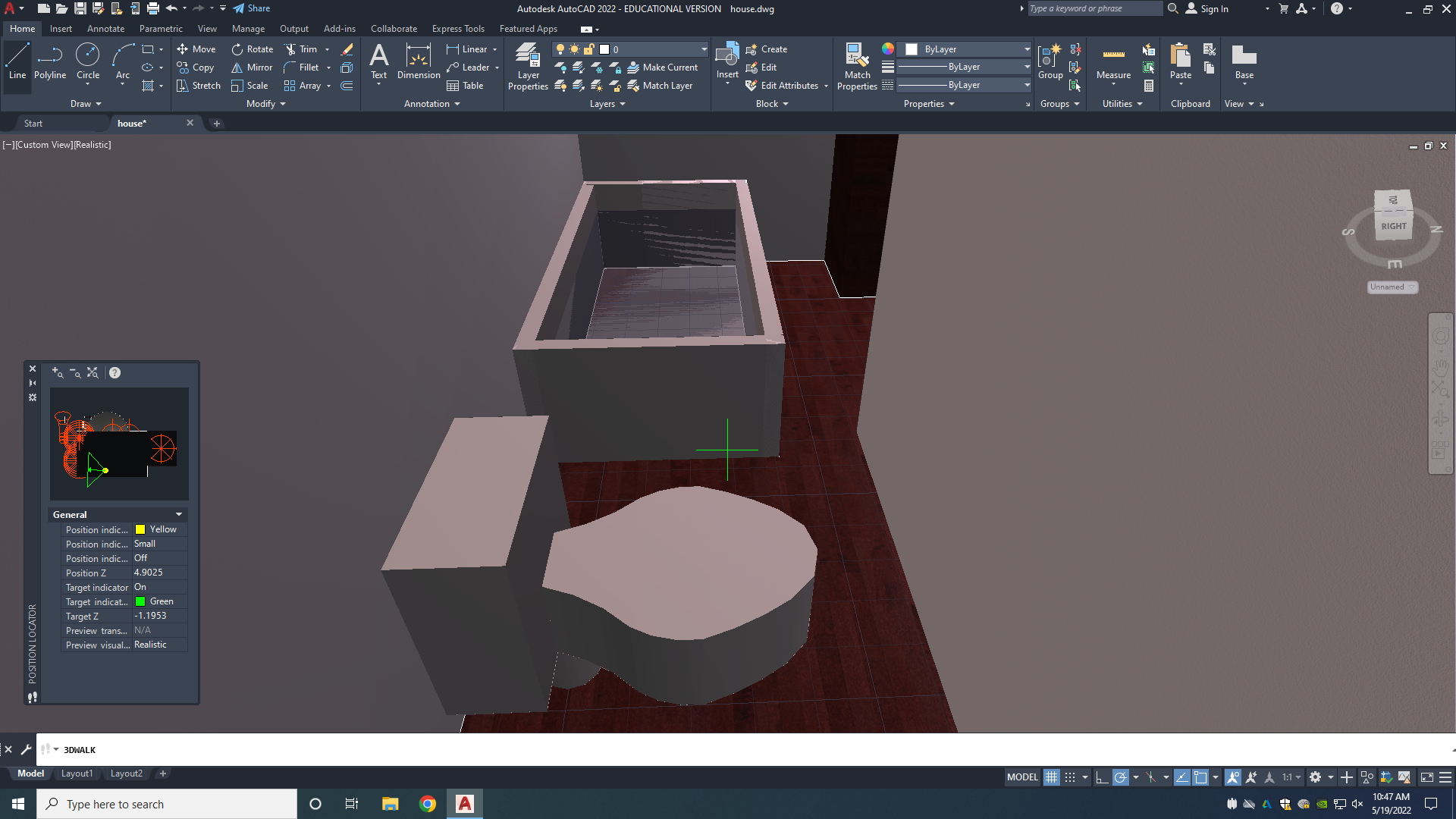This screenshot has height=819, width=1456.
Task: Toggle clean screen mode in status bar
Action: [1427, 777]
